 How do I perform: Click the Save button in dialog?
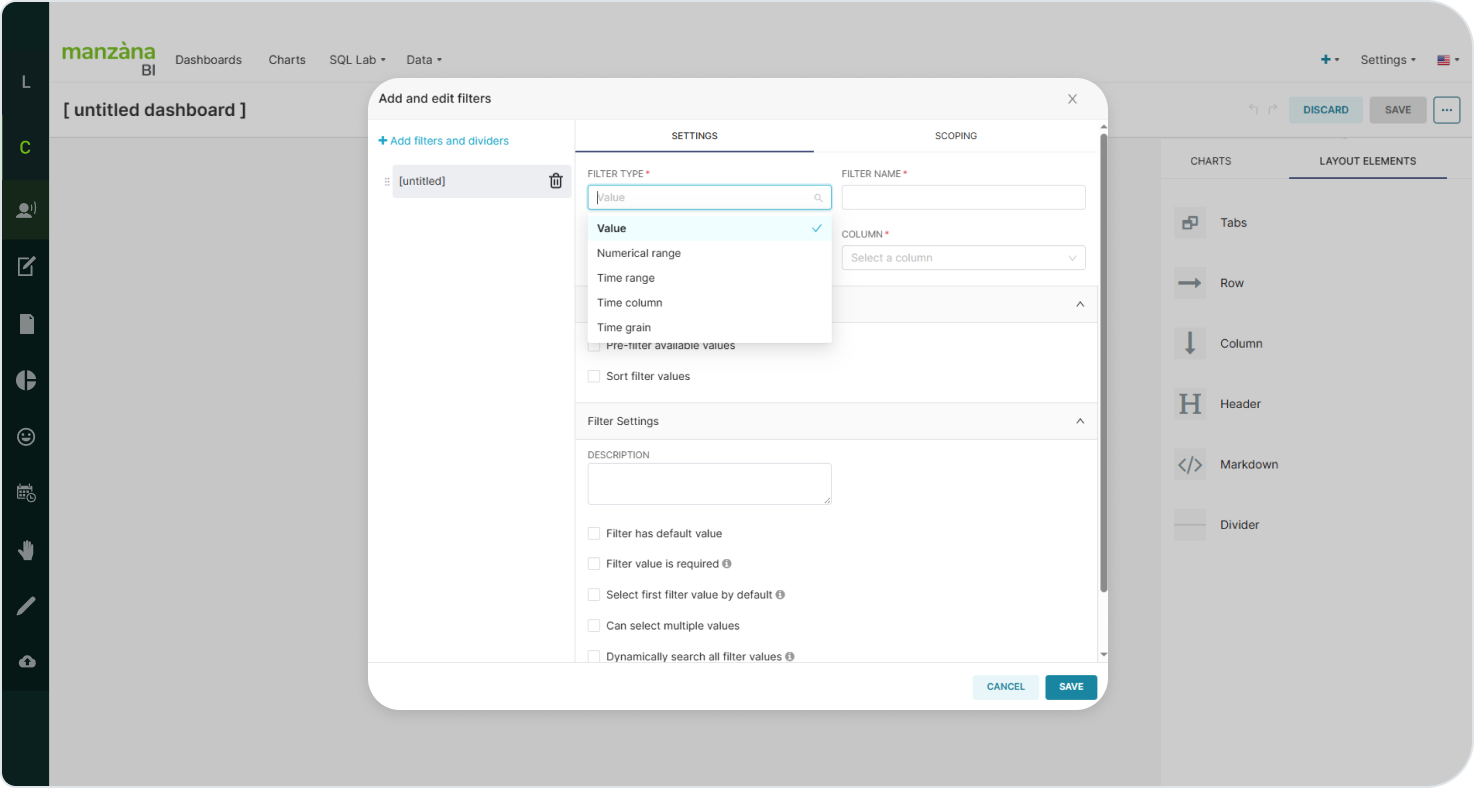pyautogui.click(x=1070, y=687)
